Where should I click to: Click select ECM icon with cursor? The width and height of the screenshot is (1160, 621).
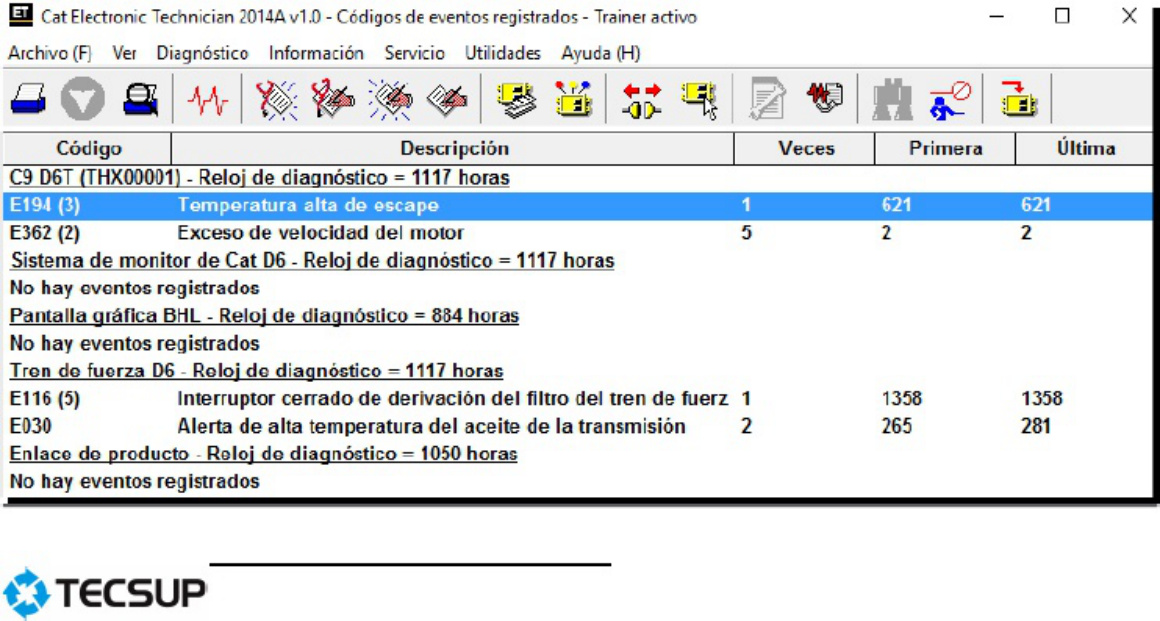point(699,99)
